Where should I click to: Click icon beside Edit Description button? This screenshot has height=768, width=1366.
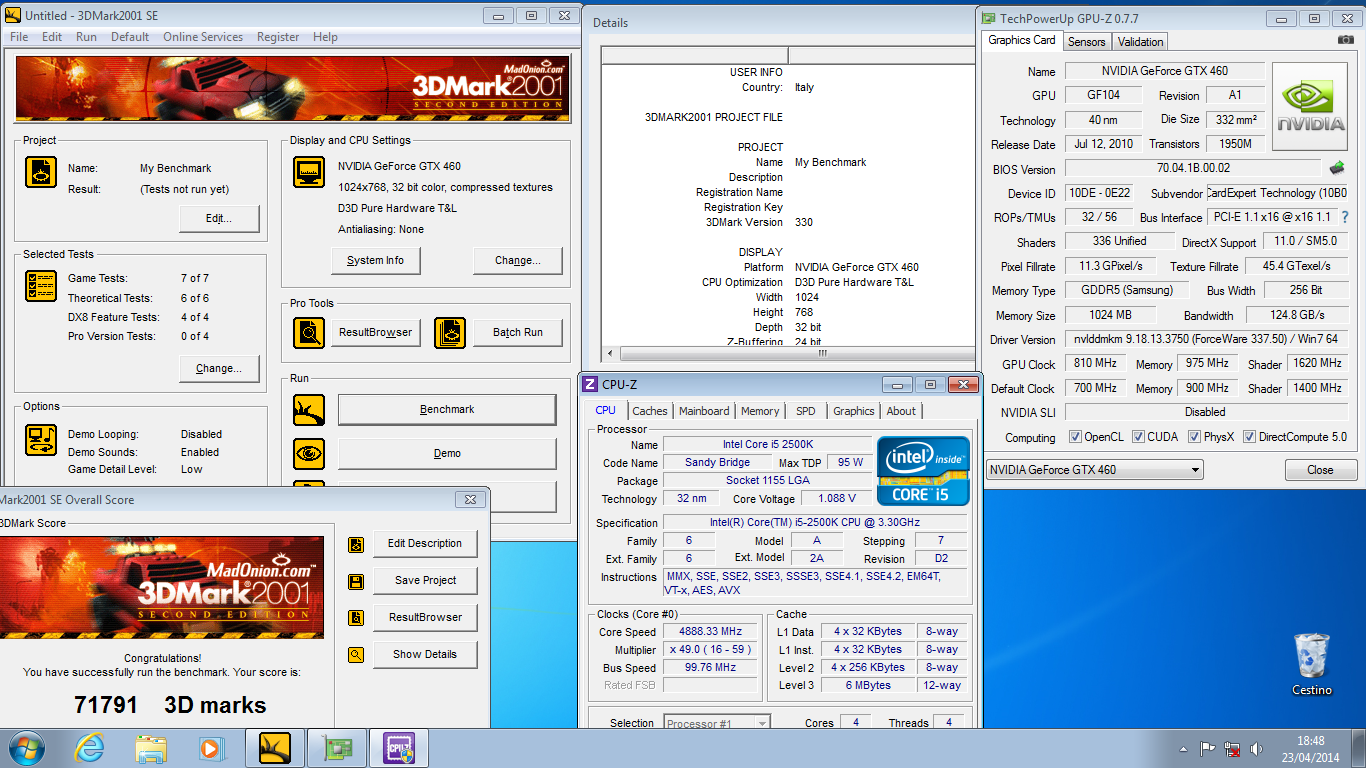coord(355,544)
